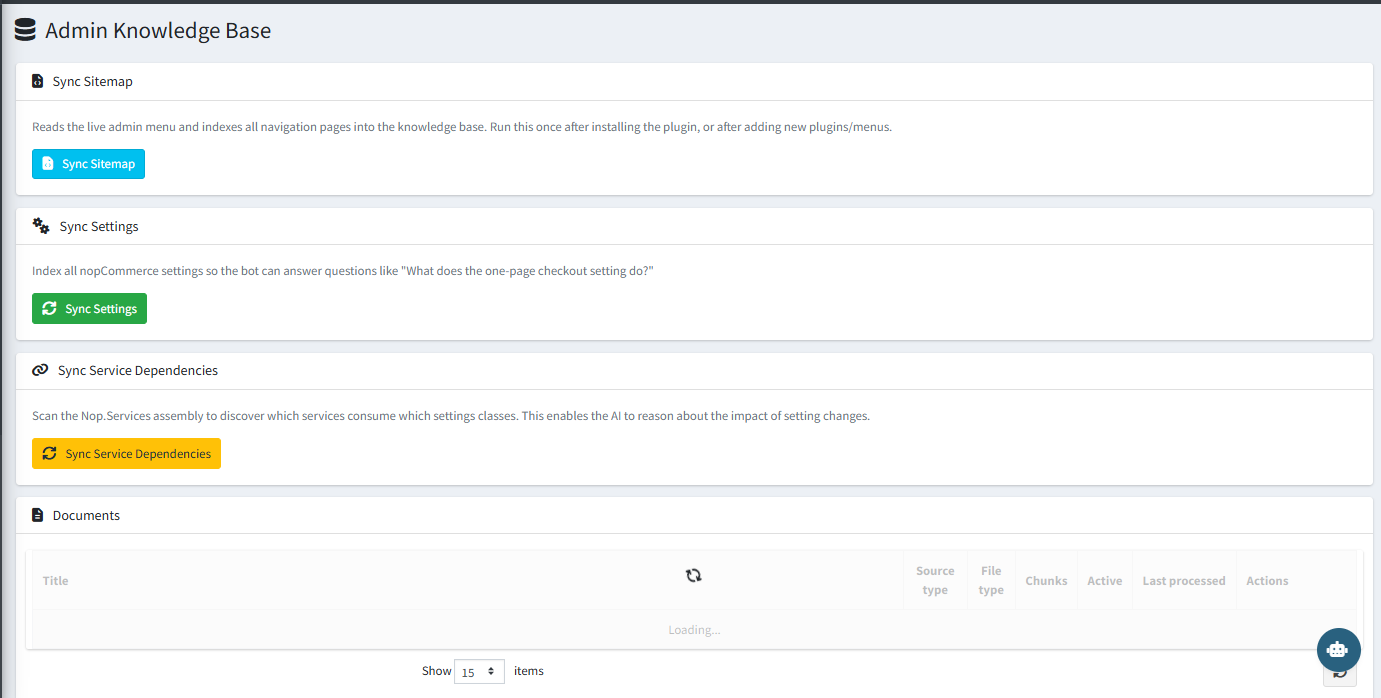Click the description starting "Index all nopCommerce settings"

click(x=343, y=271)
